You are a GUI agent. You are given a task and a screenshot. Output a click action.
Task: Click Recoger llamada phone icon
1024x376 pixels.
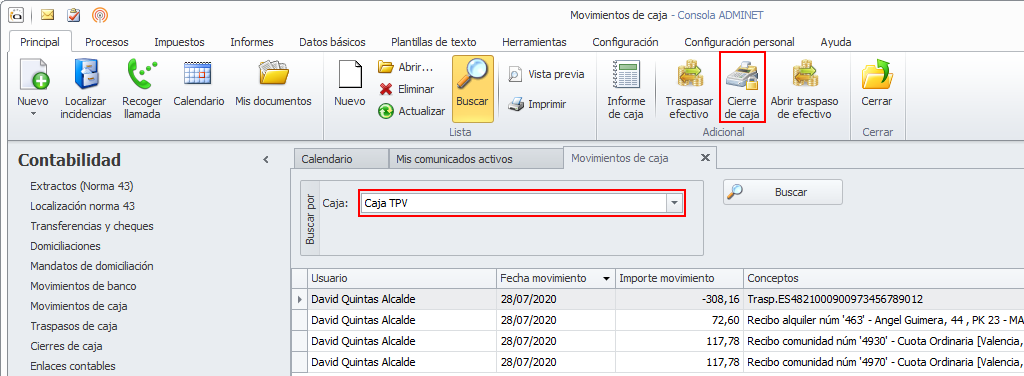coord(142,74)
